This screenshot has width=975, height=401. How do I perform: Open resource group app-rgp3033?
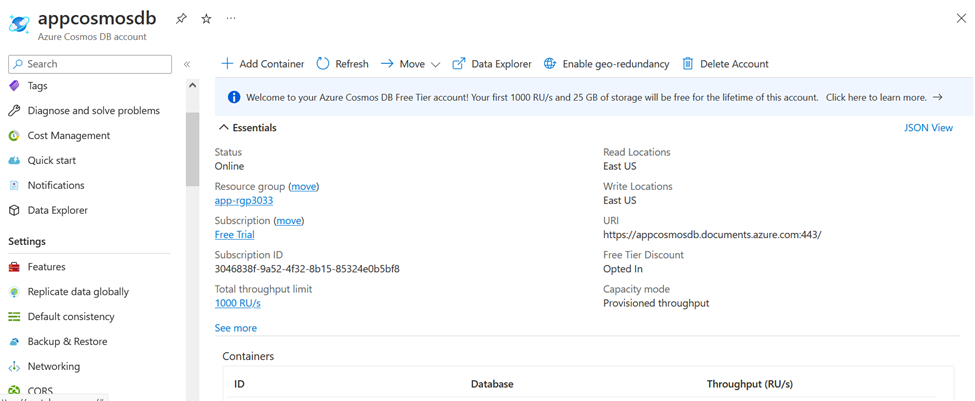(x=244, y=201)
